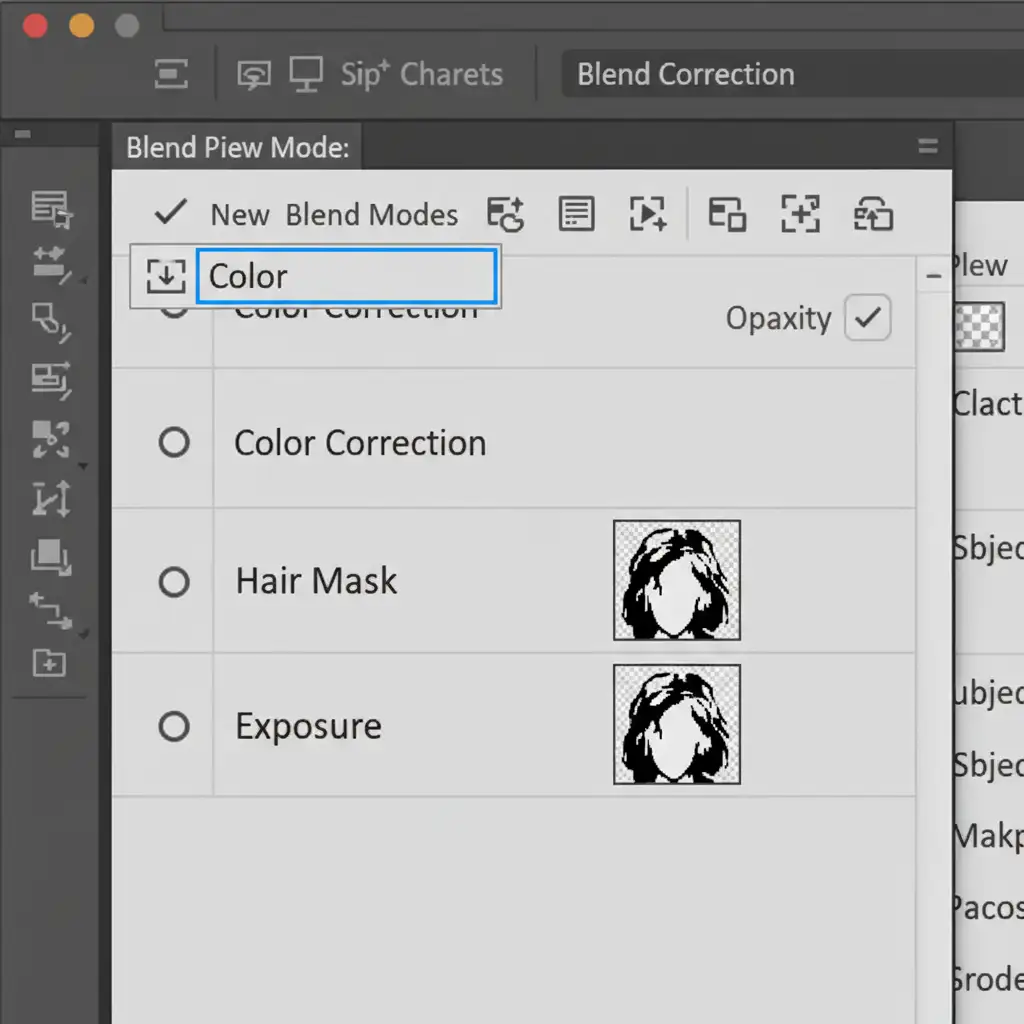Click the New Blend Modes menu item

334,214
